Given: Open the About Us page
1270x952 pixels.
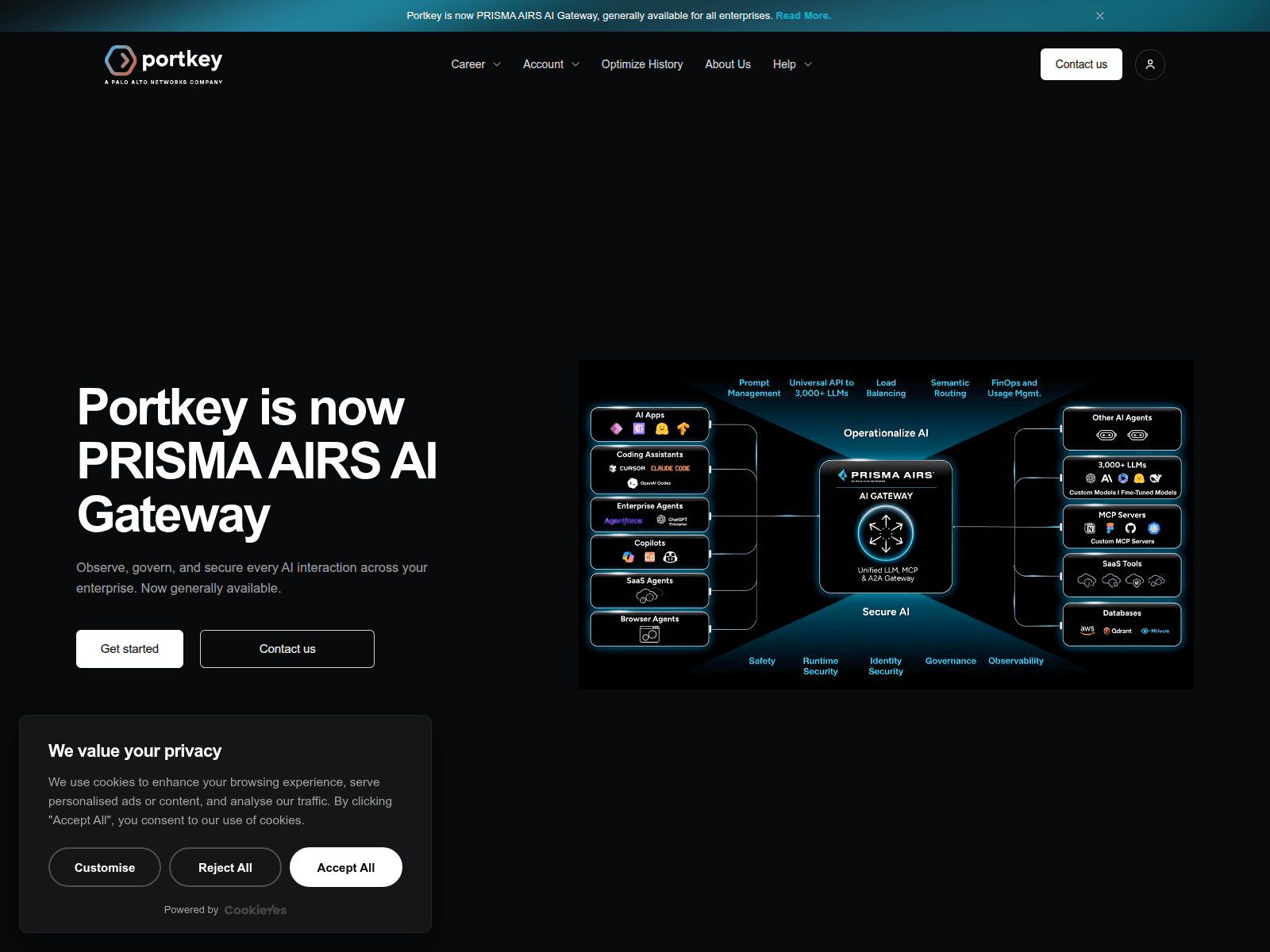Looking at the screenshot, I should [728, 64].
